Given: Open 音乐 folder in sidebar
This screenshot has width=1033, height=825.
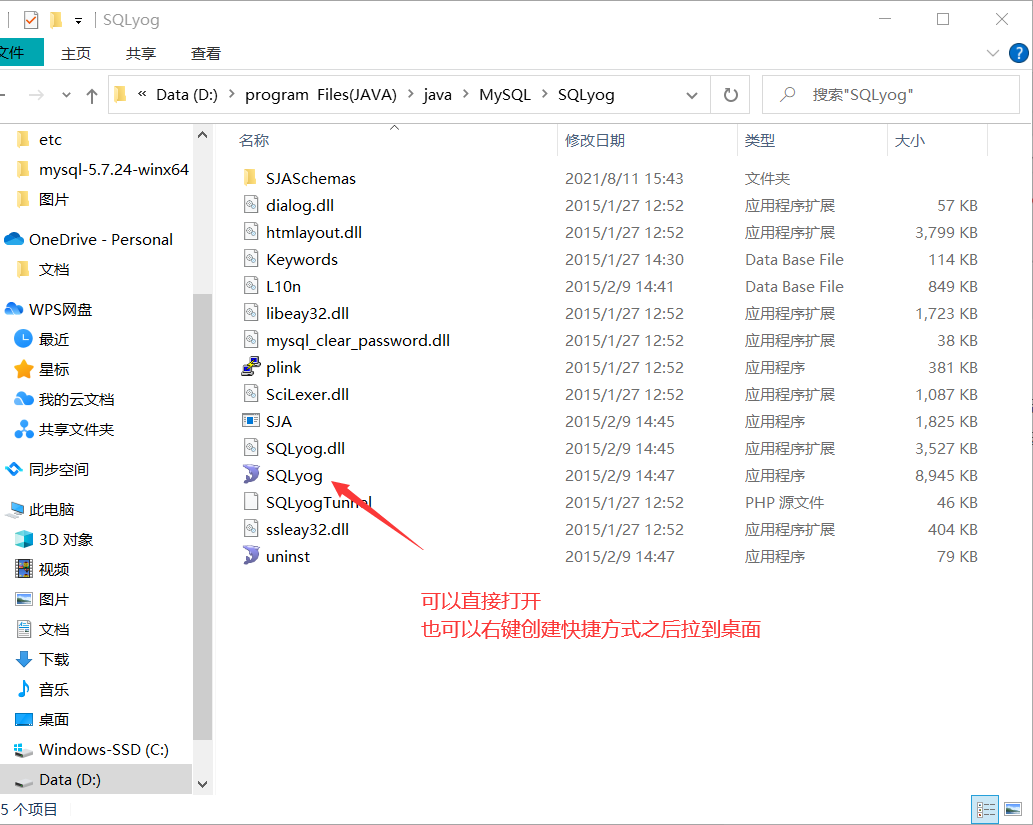Looking at the screenshot, I should pyautogui.click(x=53, y=689).
